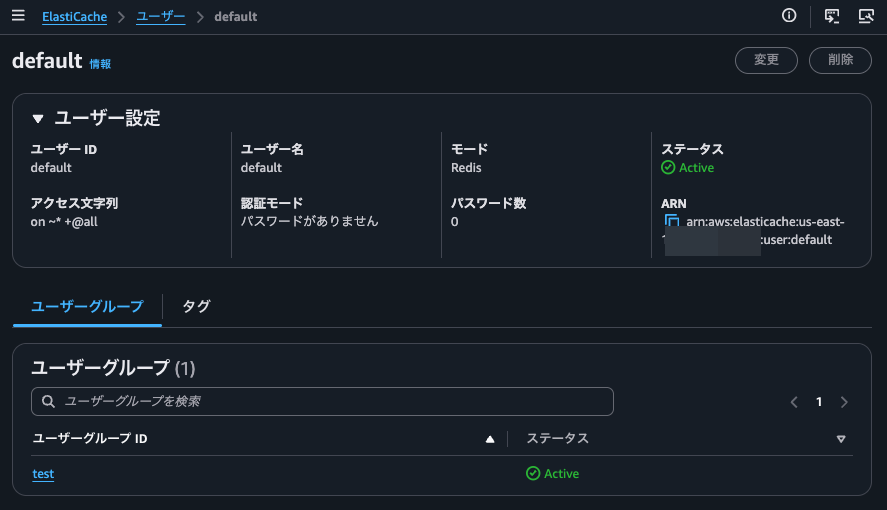Switch to the タグ tab
The width and height of the screenshot is (887, 510).
(196, 306)
